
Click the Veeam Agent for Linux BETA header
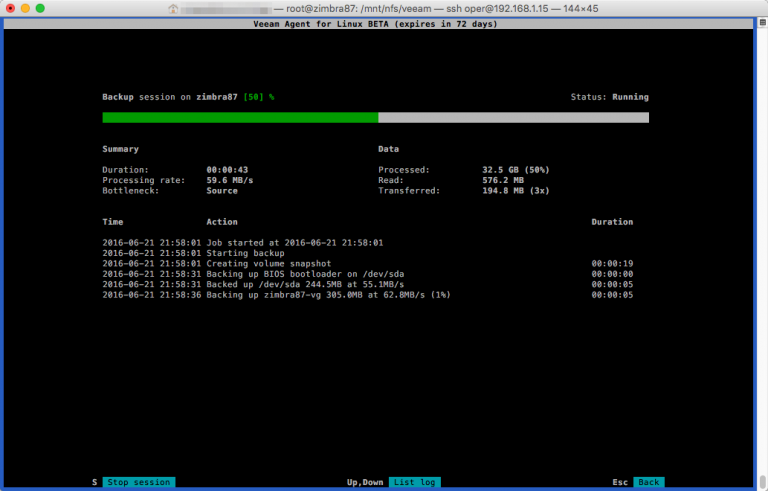click(x=375, y=24)
